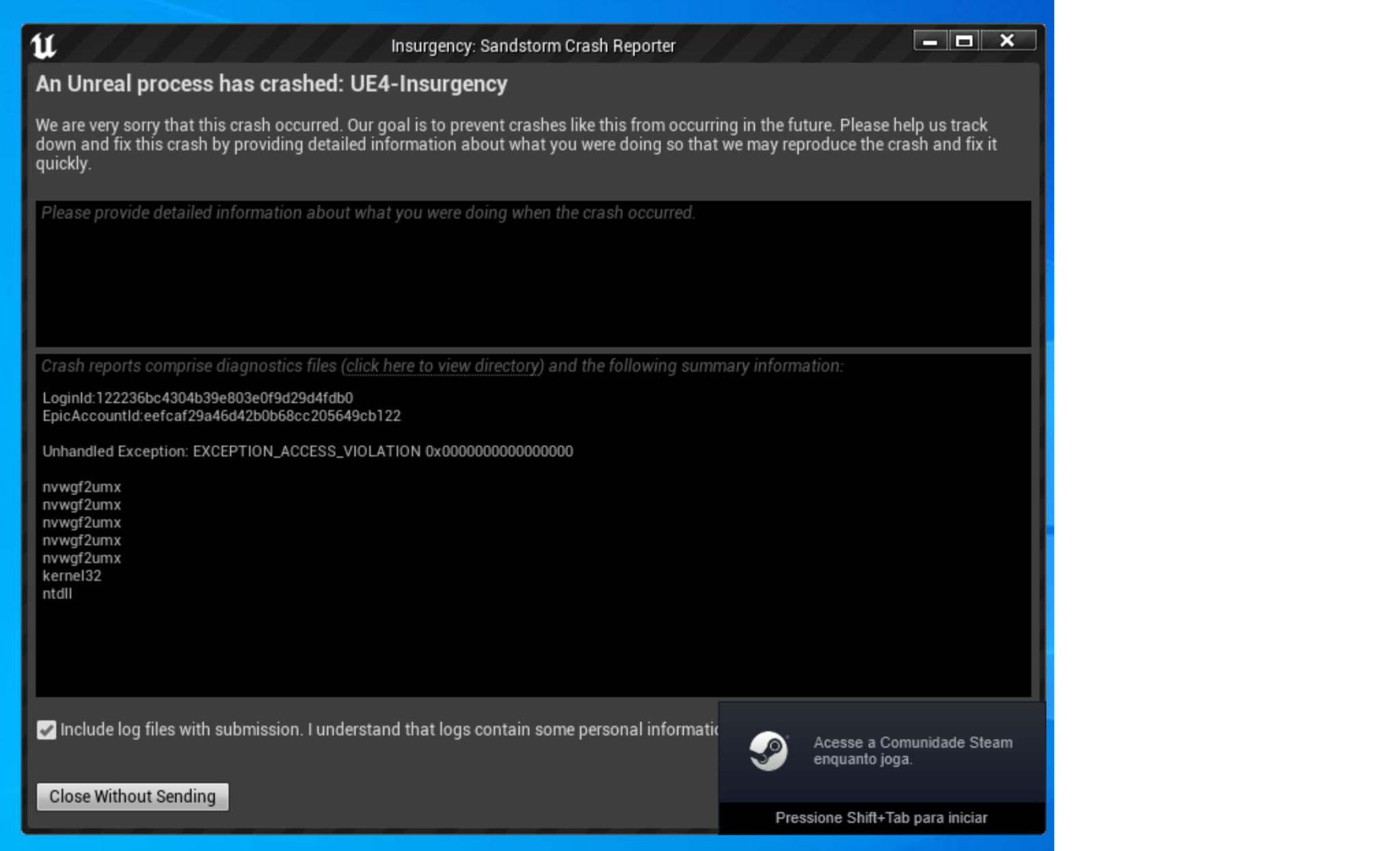Click Close Without Sending button

[133, 797]
